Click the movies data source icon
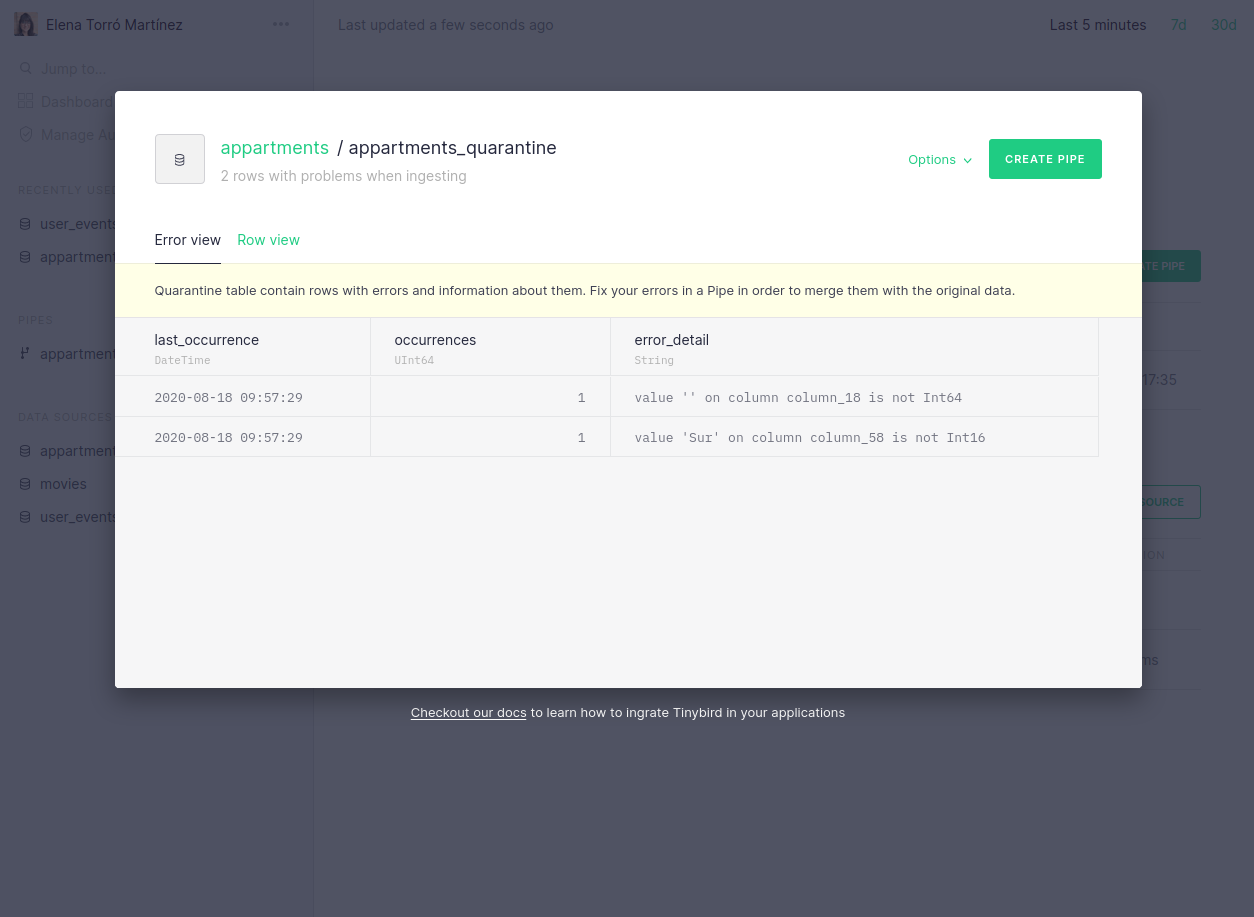The width and height of the screenshot is (1254, 917). [26, 484]
